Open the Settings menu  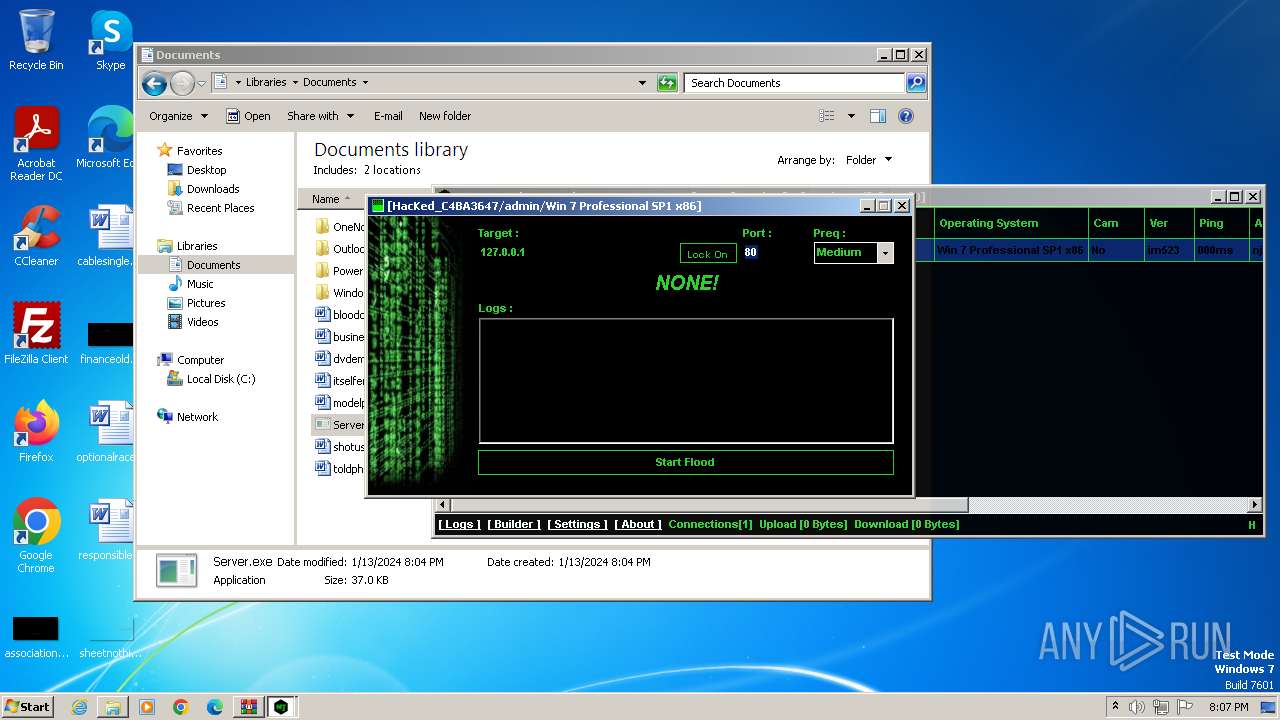pyautogui.click(x=577, y=524)
